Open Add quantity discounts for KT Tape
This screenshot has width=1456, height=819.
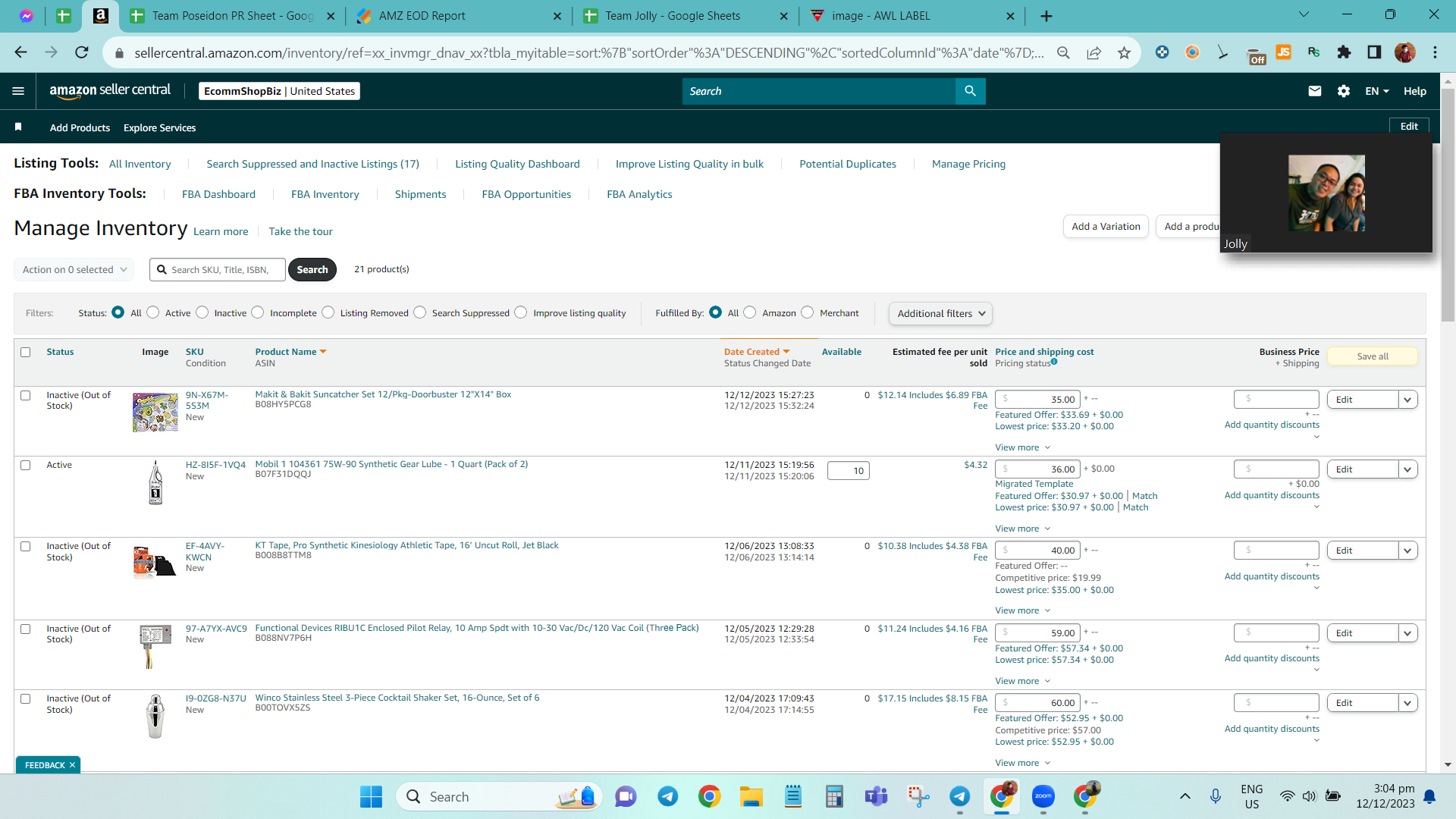click(x=1272, y=576)
